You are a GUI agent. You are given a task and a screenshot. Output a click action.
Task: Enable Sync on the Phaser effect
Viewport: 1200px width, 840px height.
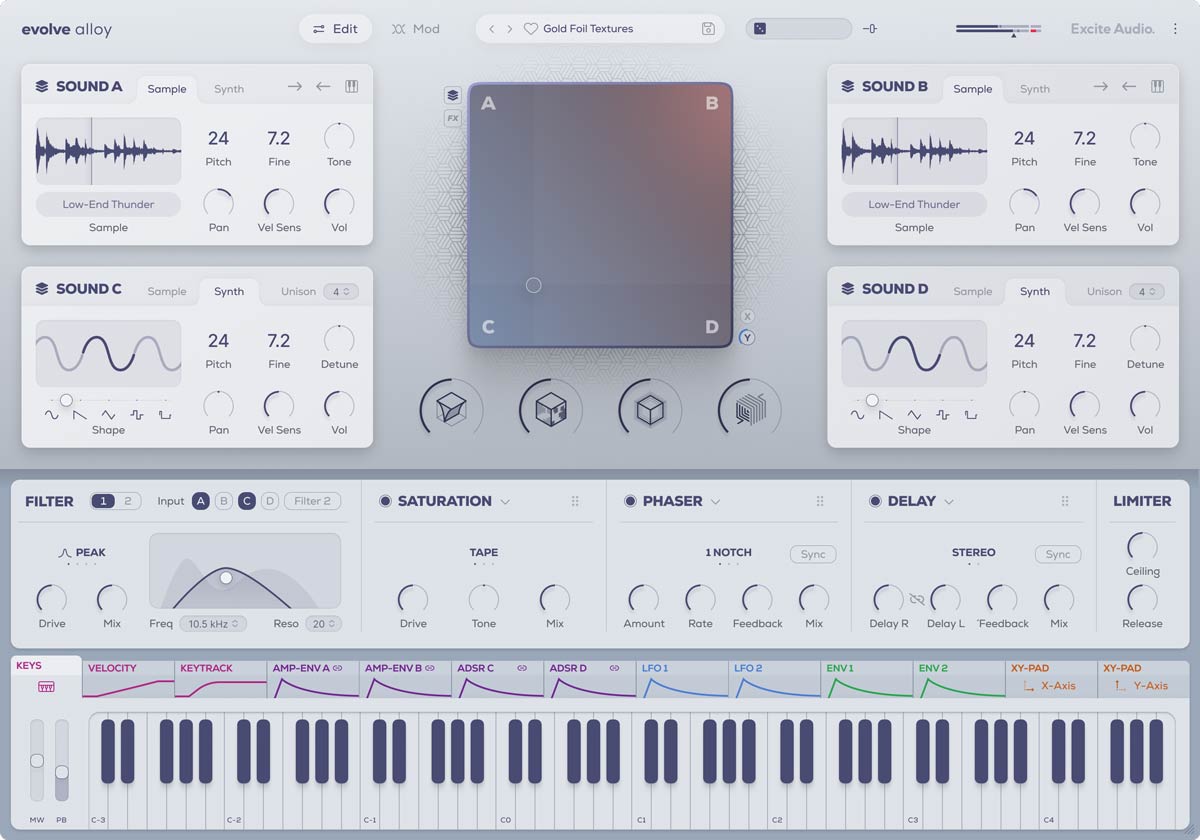coord(814,554)
